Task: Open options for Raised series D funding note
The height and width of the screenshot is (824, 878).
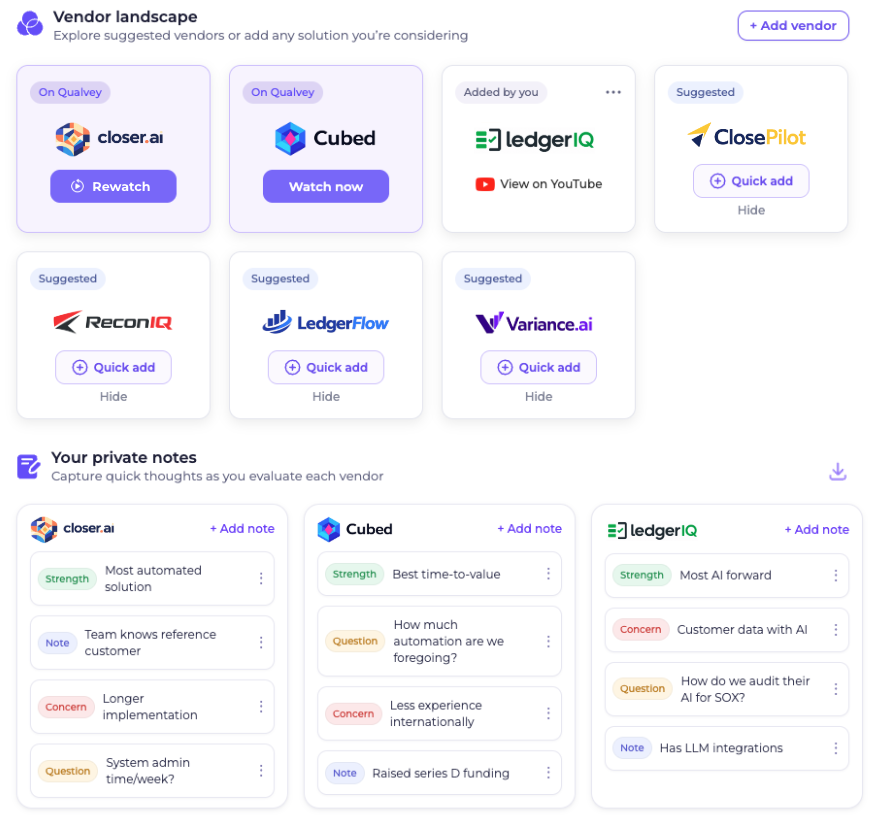Action: (548, 773)
